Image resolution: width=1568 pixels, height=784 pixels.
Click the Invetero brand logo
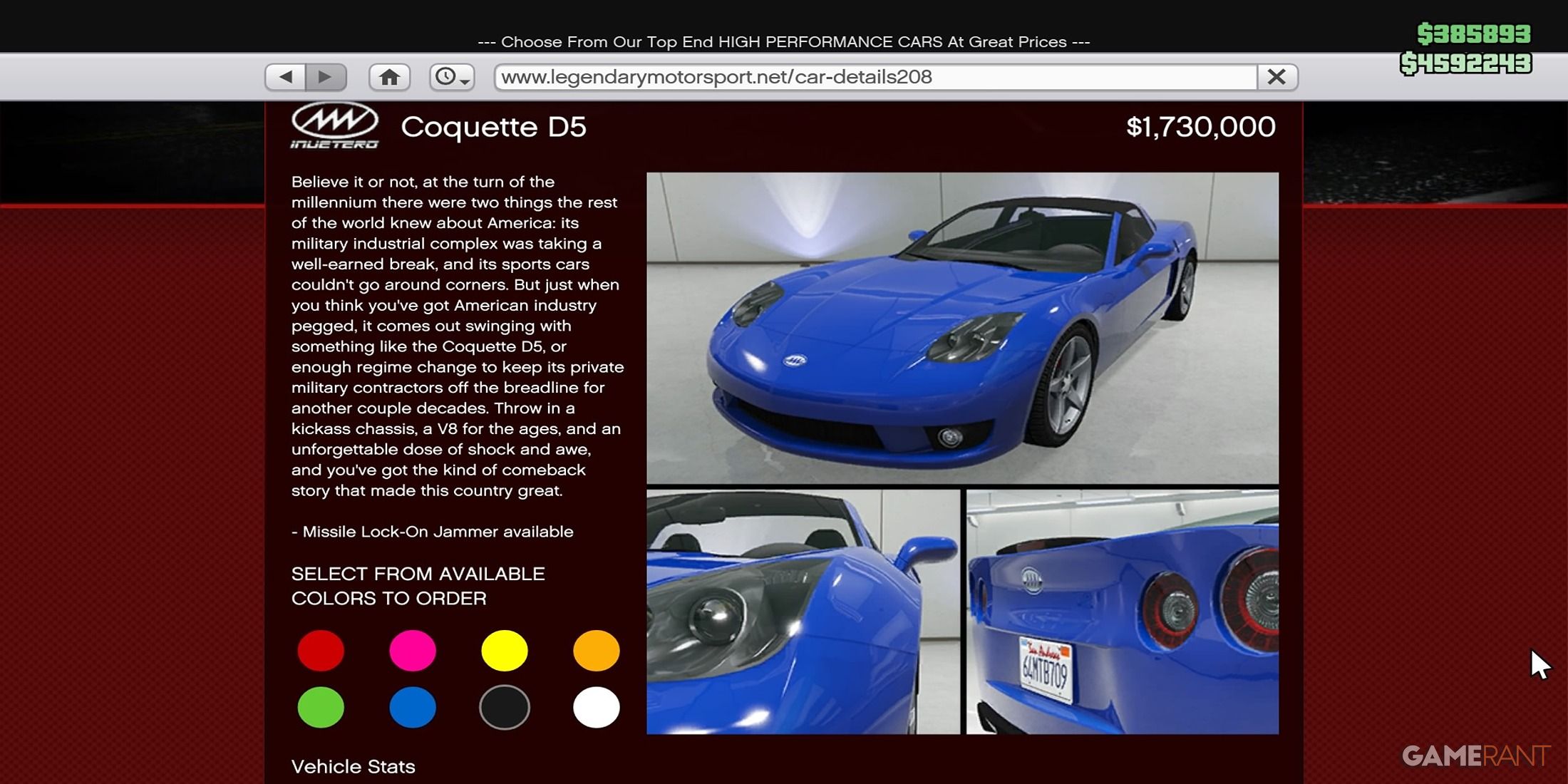coord(334,126)
